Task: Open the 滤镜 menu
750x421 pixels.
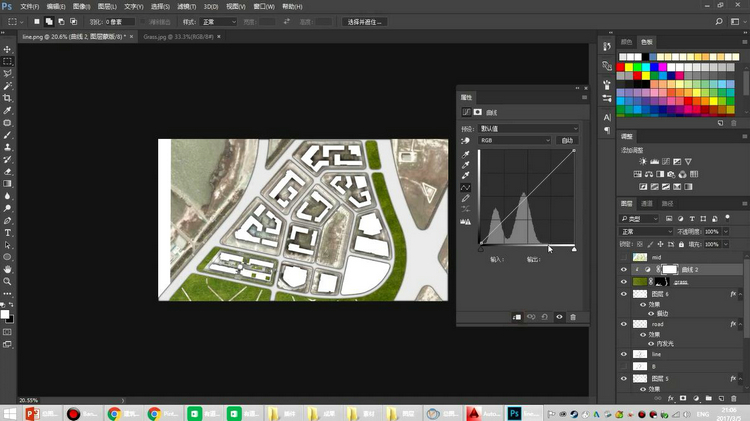Action: (x=186, y=7)
